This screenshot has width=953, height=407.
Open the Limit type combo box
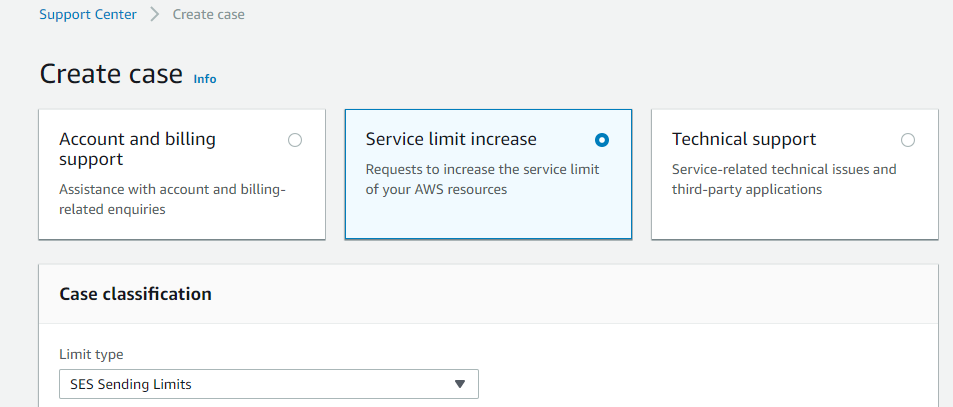(269, 384)
